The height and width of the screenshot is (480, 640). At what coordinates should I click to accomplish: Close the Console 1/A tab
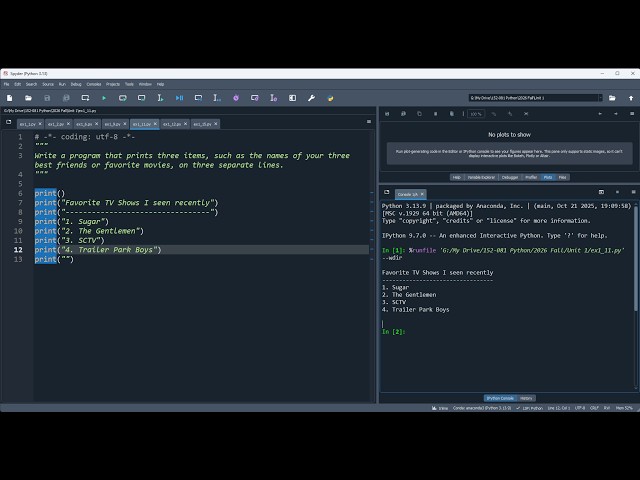coord(422,194)
